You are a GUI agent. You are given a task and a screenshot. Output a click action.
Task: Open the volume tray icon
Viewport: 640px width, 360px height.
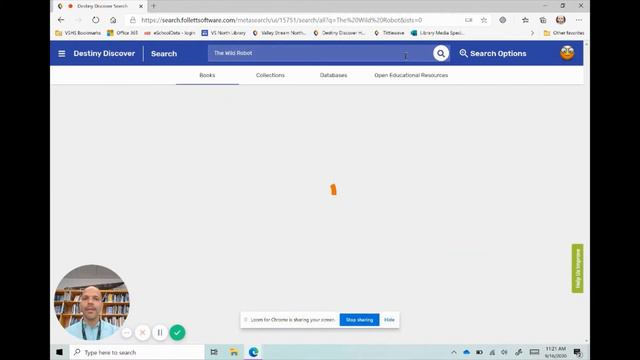504,352
